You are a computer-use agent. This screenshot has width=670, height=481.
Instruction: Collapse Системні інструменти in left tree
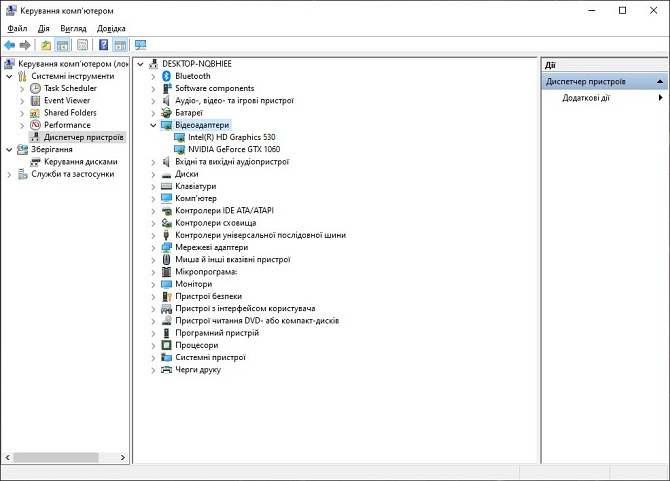tap(9, 76)
